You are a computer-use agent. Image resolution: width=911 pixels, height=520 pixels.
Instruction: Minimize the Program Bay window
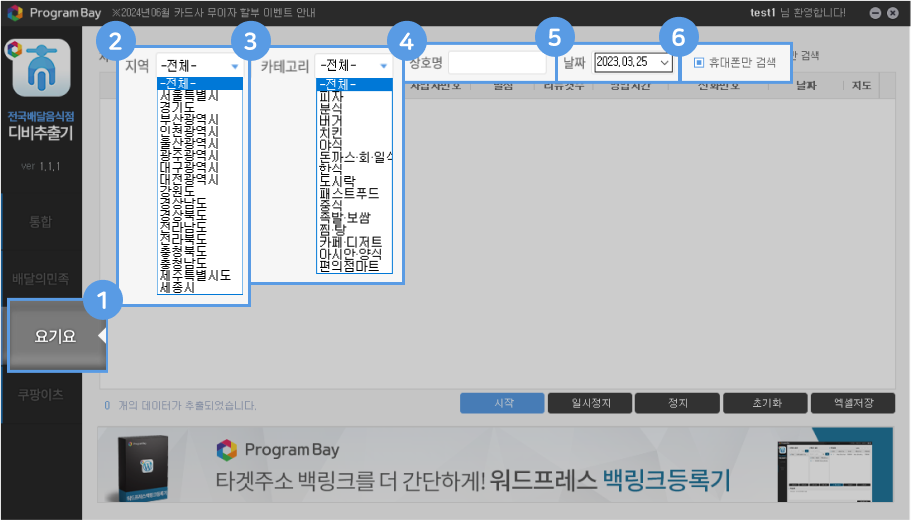(x=876, y=13)
